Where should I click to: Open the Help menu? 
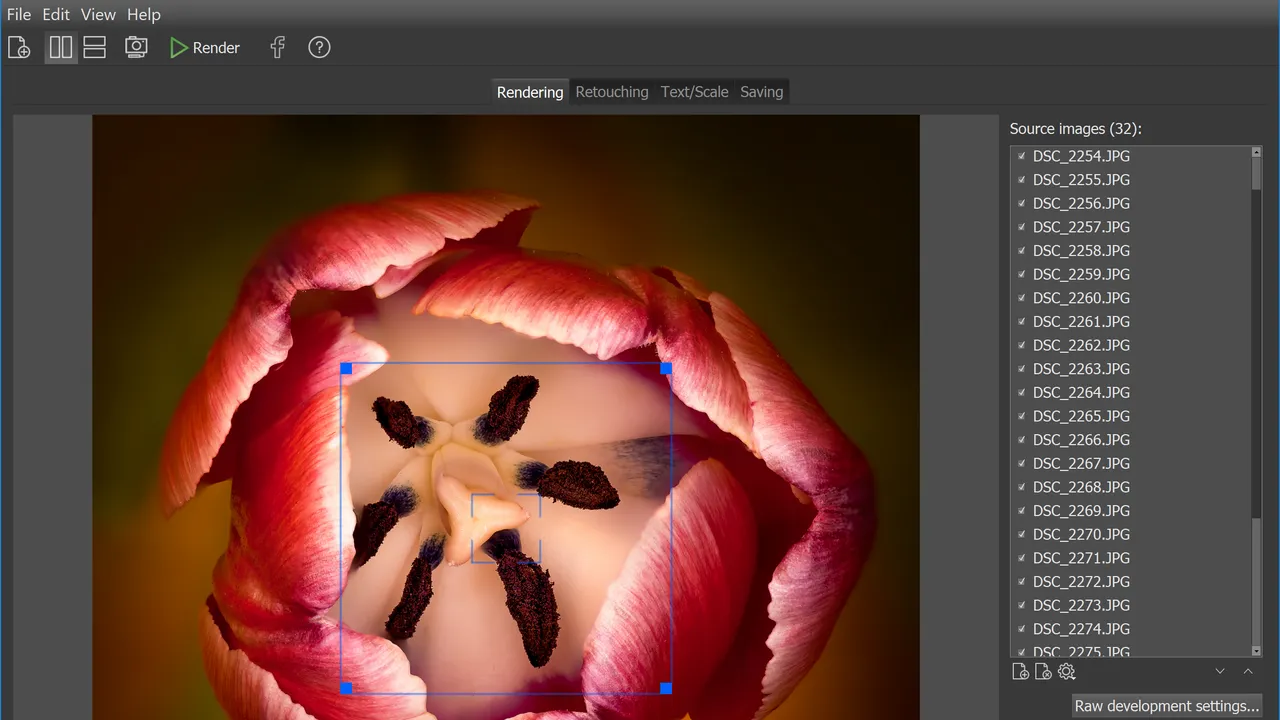coord(144,15)
